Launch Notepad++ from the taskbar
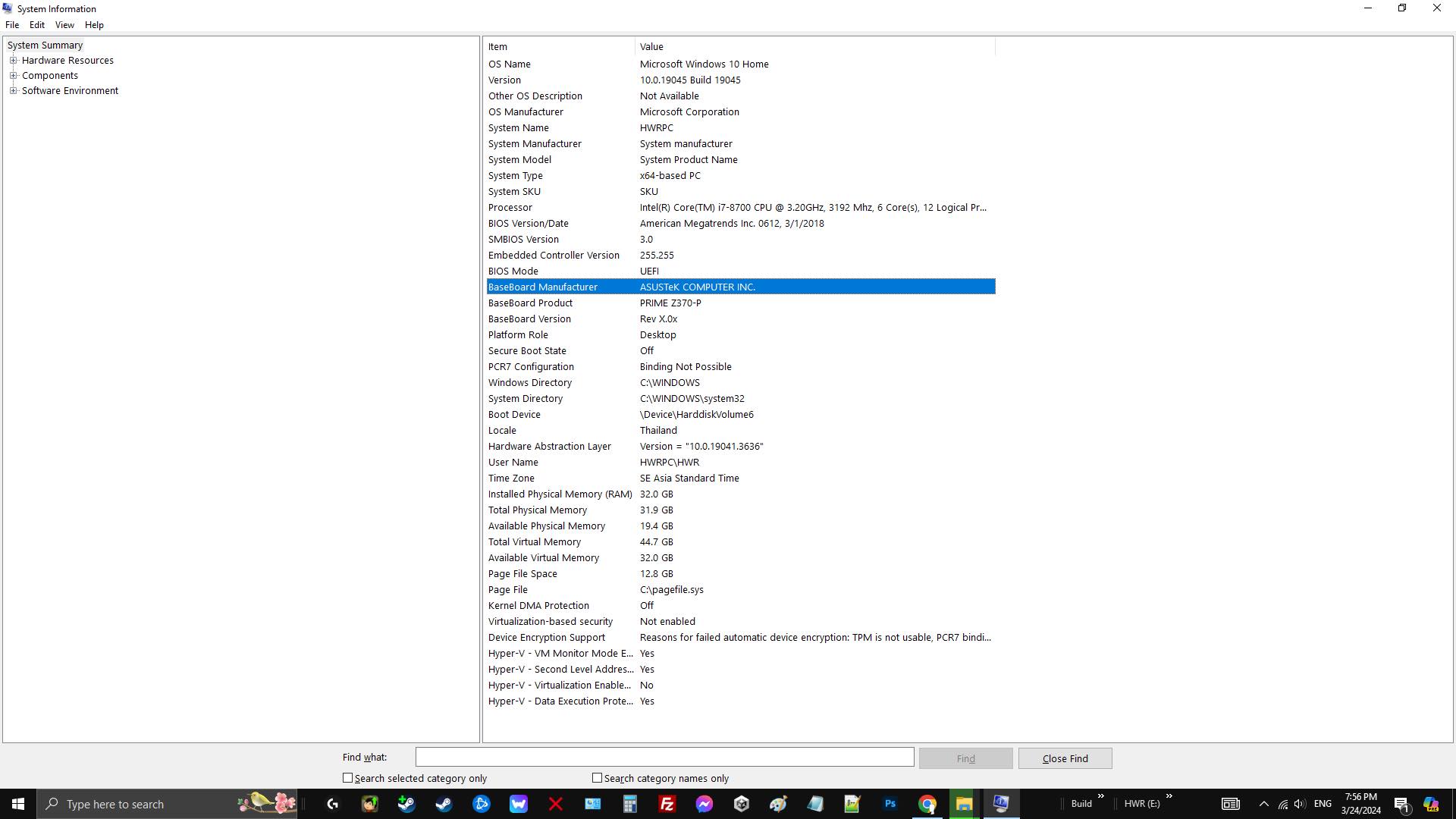1456x819 pixels. (853, 804)
